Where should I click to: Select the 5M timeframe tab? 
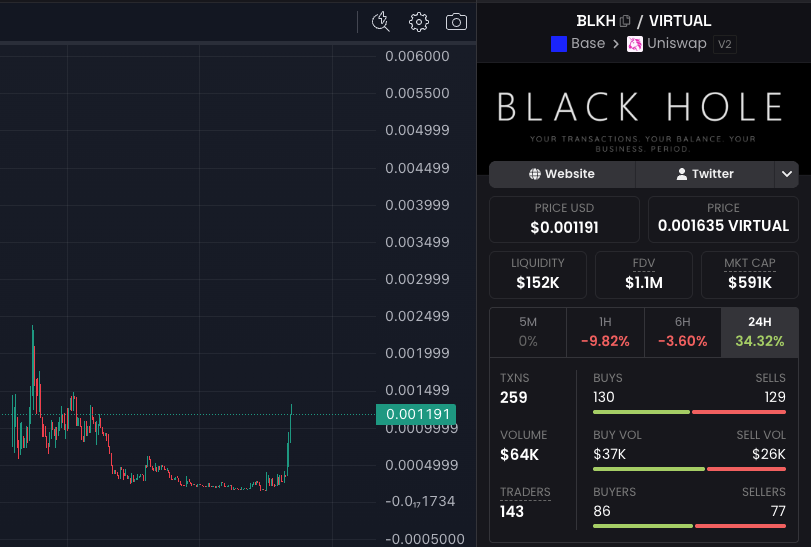[528, 332]
